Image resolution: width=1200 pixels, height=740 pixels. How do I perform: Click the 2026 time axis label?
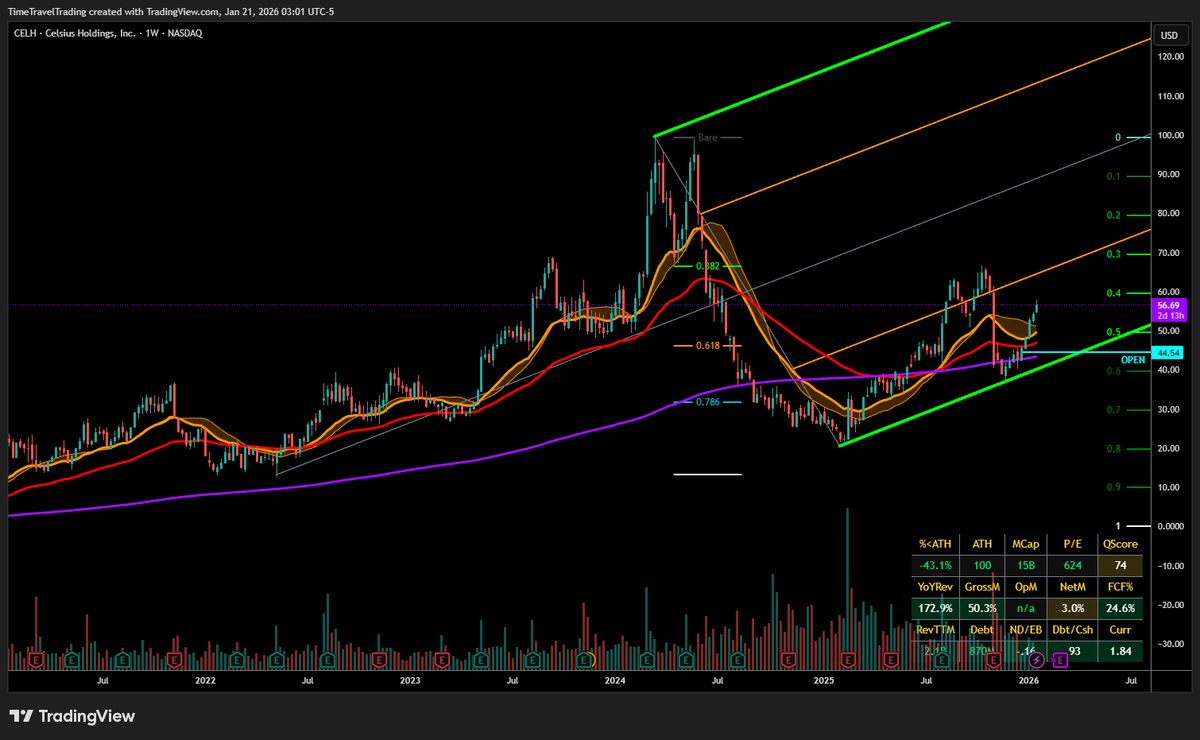(x=1029, y=680)
